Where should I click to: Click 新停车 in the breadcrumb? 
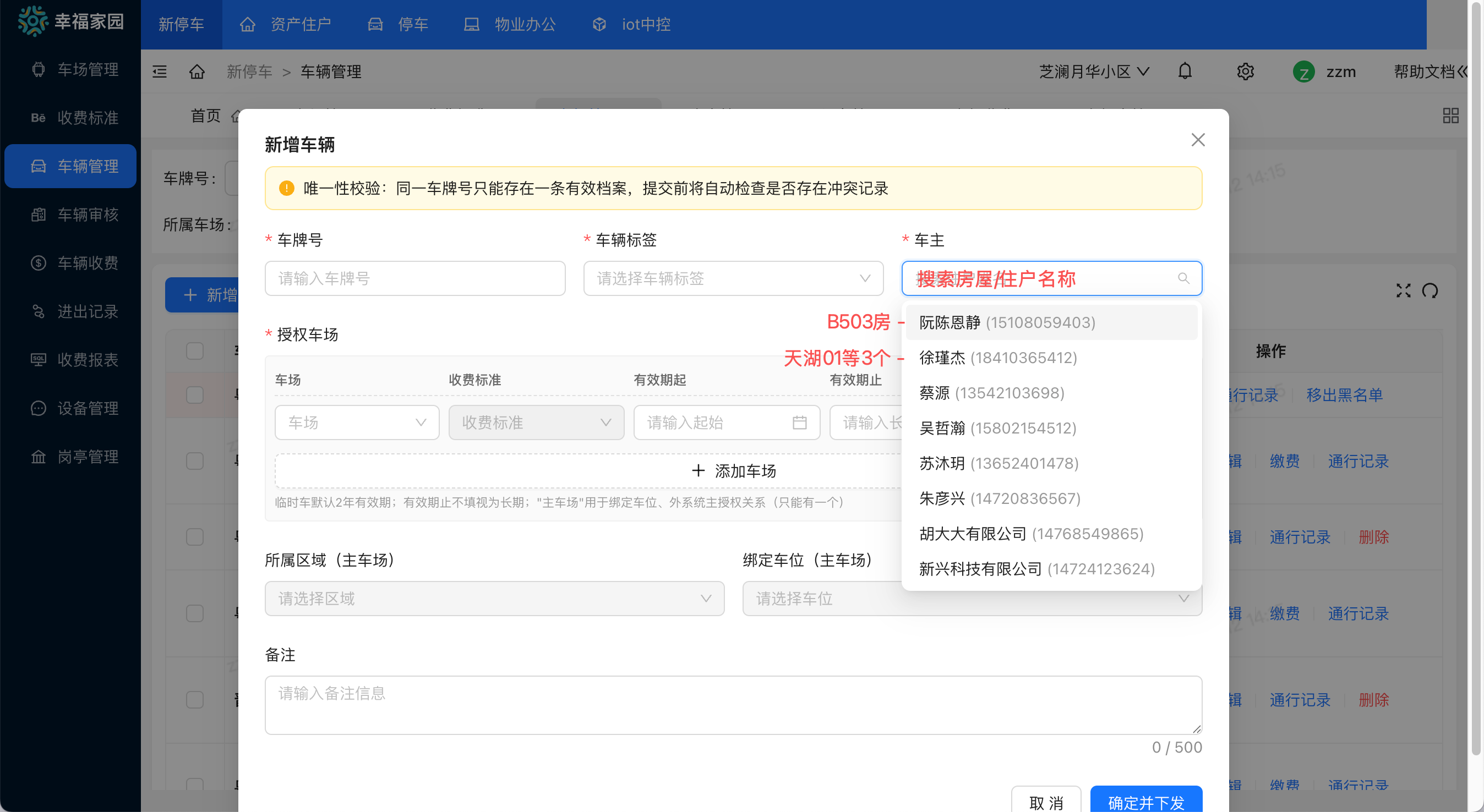[x=249, y=72]
